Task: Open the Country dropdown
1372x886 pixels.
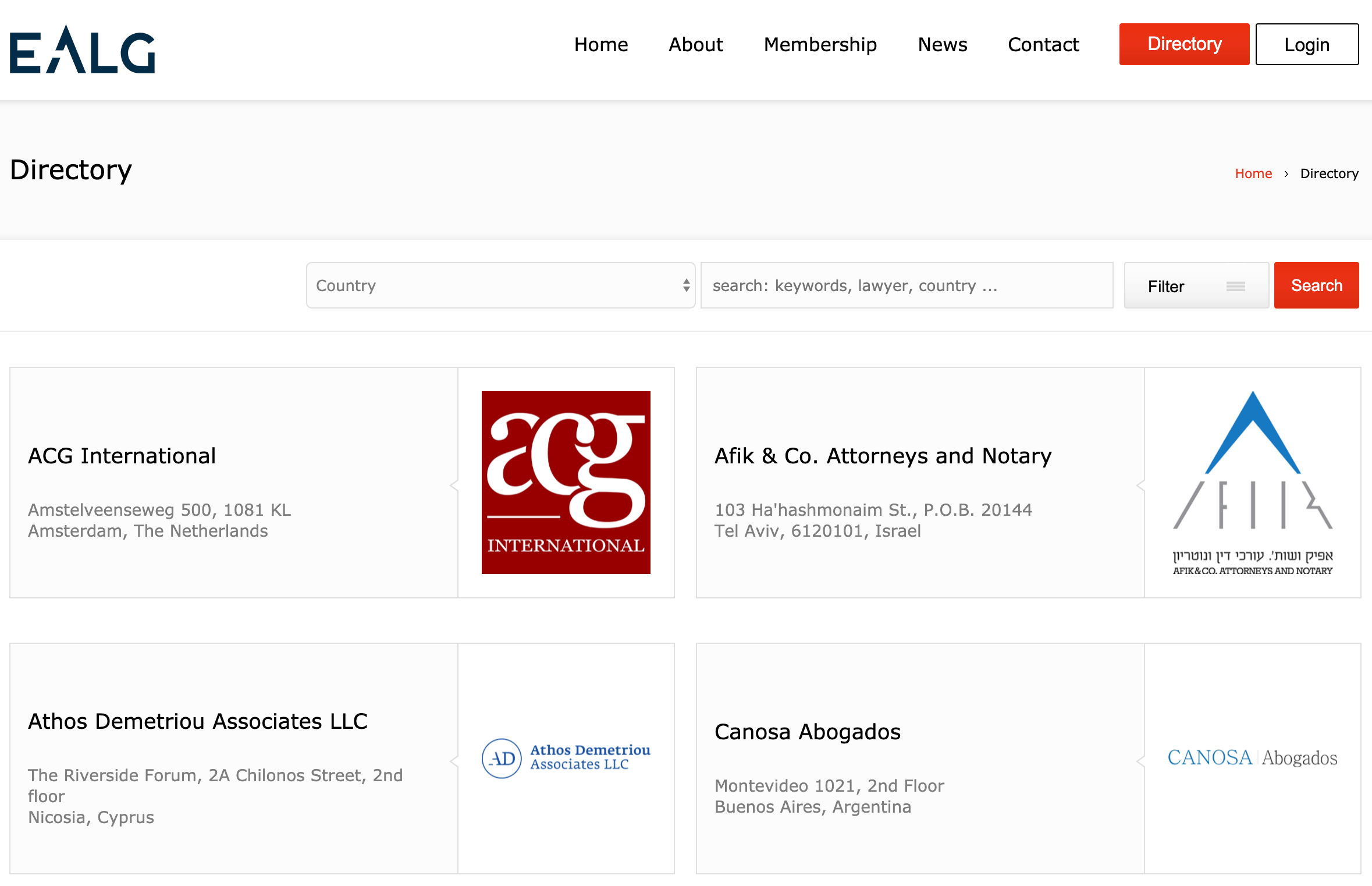Action: coord(501,285)
